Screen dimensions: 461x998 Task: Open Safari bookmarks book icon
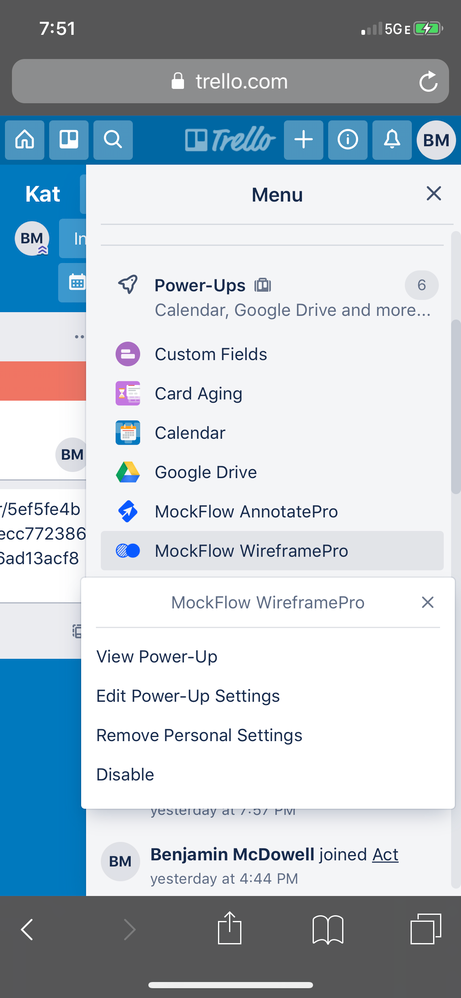tap(328, 930)
